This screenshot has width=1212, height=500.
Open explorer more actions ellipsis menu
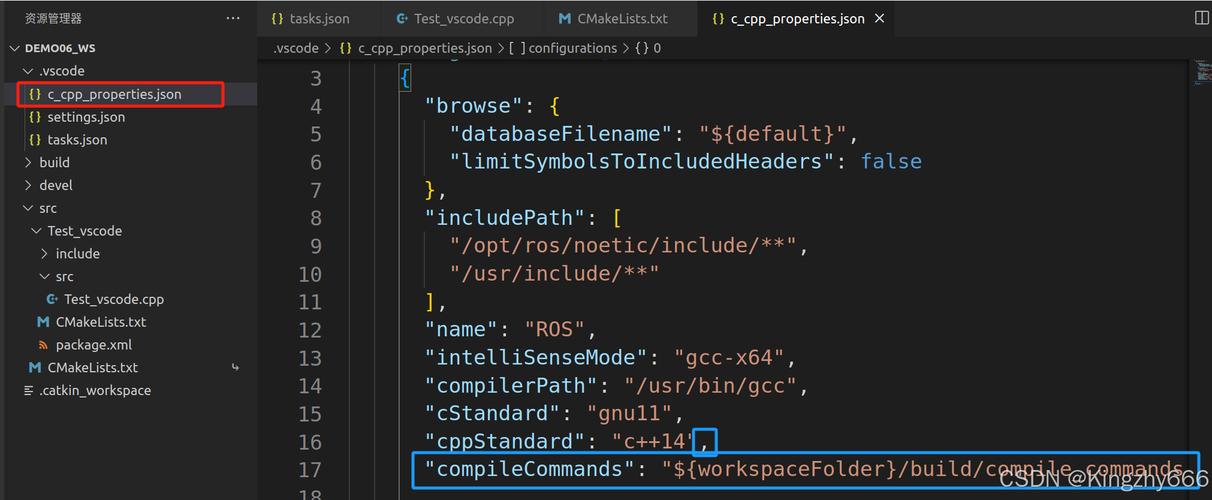coord(233,19)
